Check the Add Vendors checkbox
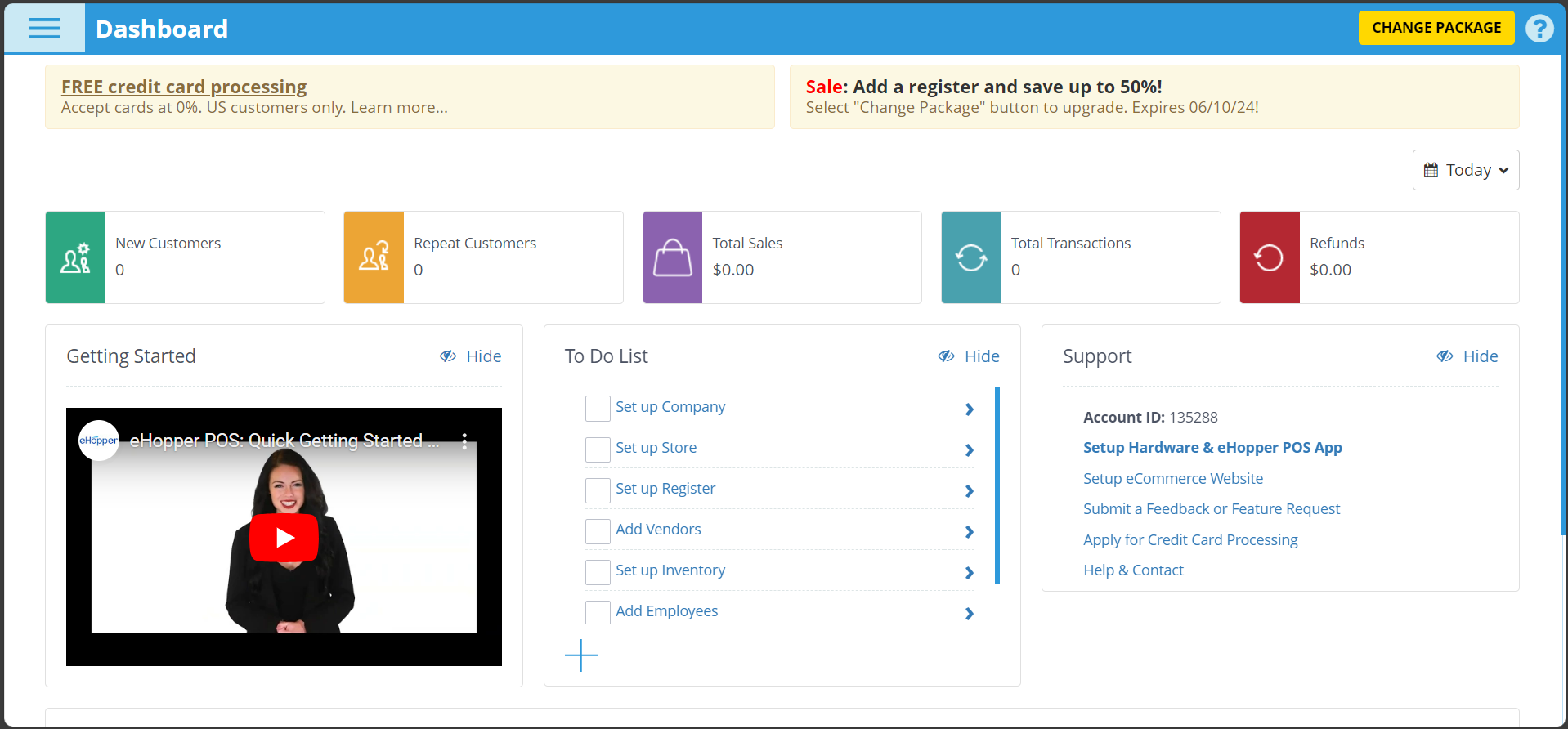Screen dimensions: 1568x729 (598, 530)
